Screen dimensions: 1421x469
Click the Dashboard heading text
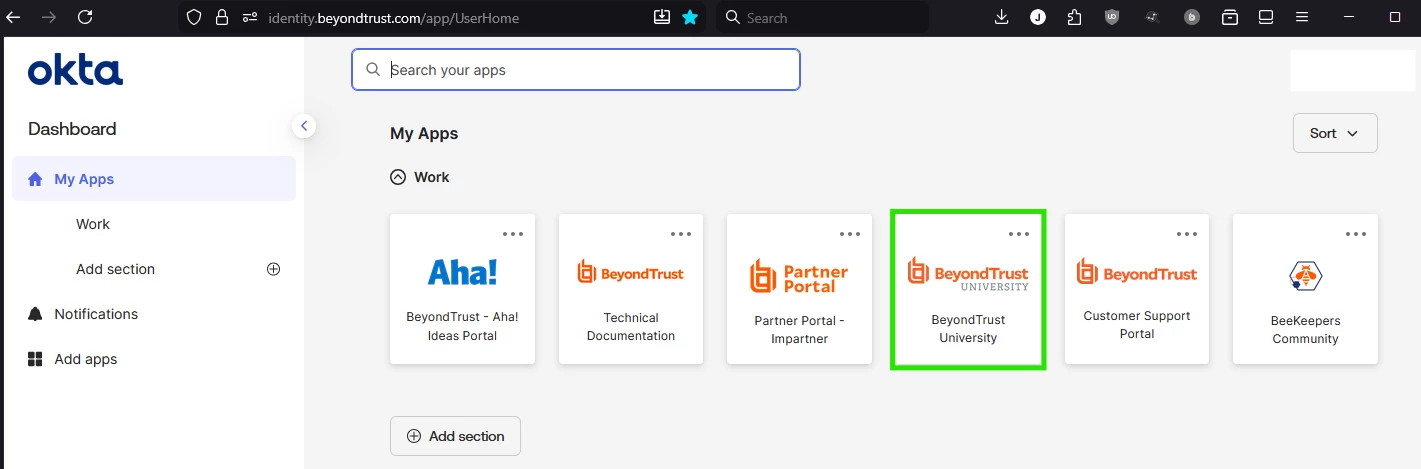click(72, 129)
